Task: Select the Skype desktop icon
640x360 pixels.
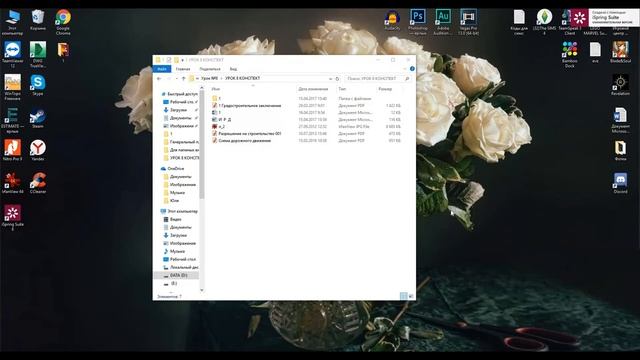Action: click(x=38, y=85)
